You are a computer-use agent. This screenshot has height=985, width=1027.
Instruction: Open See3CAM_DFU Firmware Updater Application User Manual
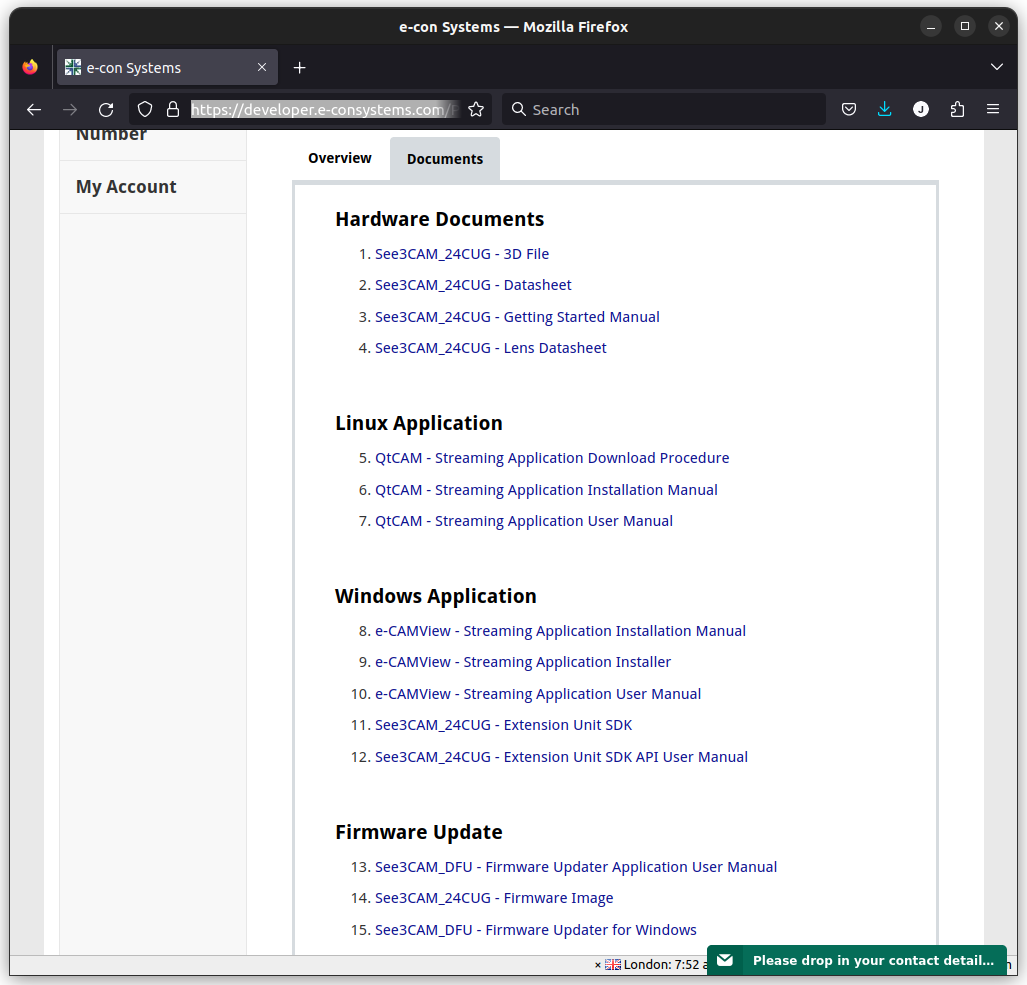coord(576,867)
